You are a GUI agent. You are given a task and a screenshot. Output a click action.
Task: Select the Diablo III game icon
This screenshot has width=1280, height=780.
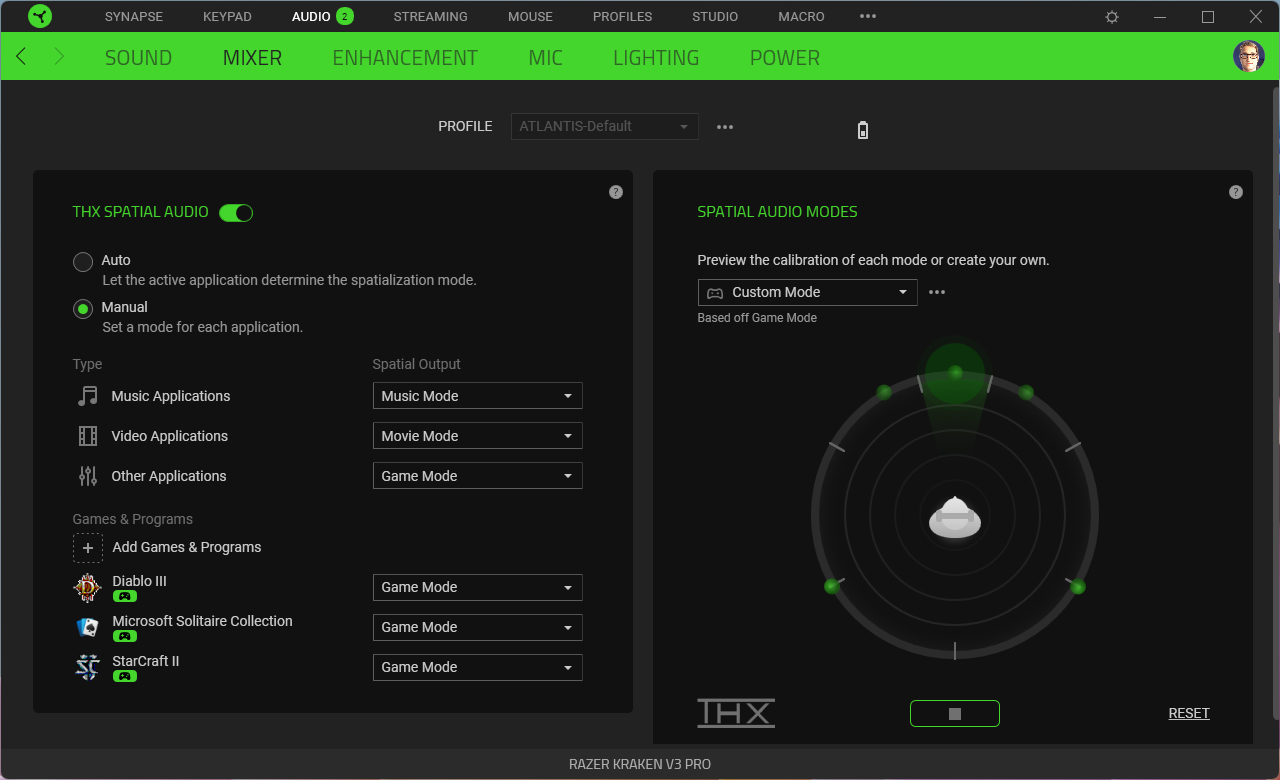click(88, 588)
